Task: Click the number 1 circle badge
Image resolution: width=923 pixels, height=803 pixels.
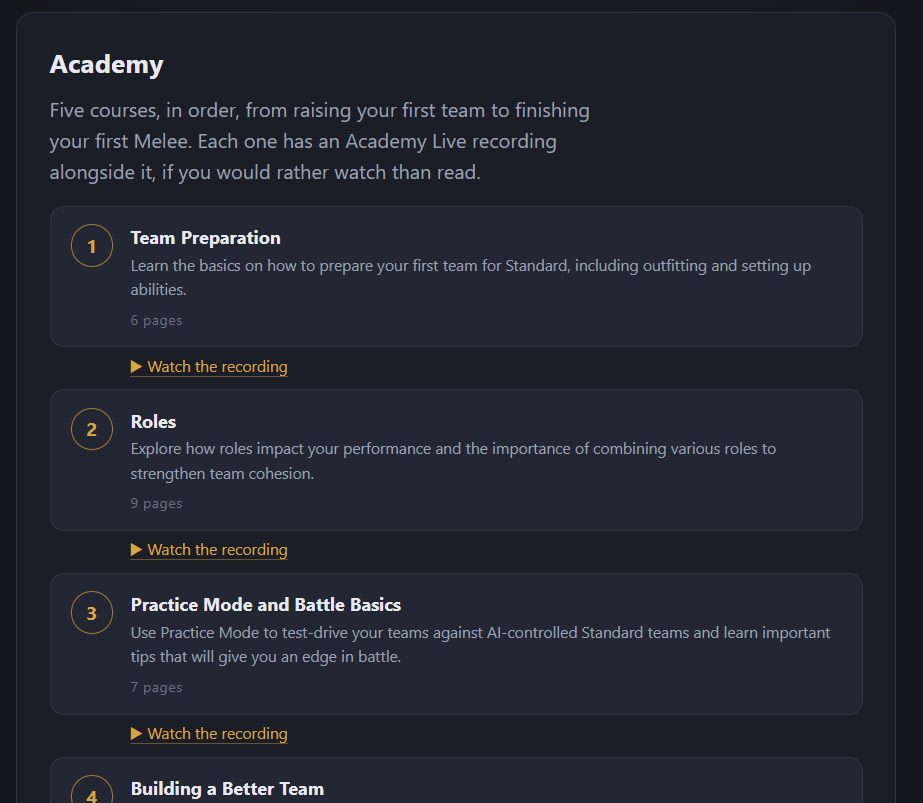Action: click(x=92, y=245)
